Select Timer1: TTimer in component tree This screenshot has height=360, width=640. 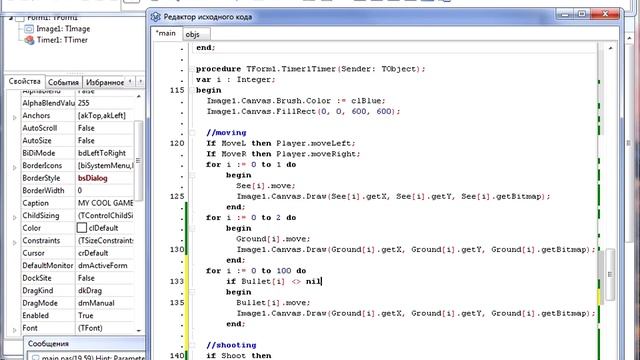pyautogui.click(x=62, y=40)
